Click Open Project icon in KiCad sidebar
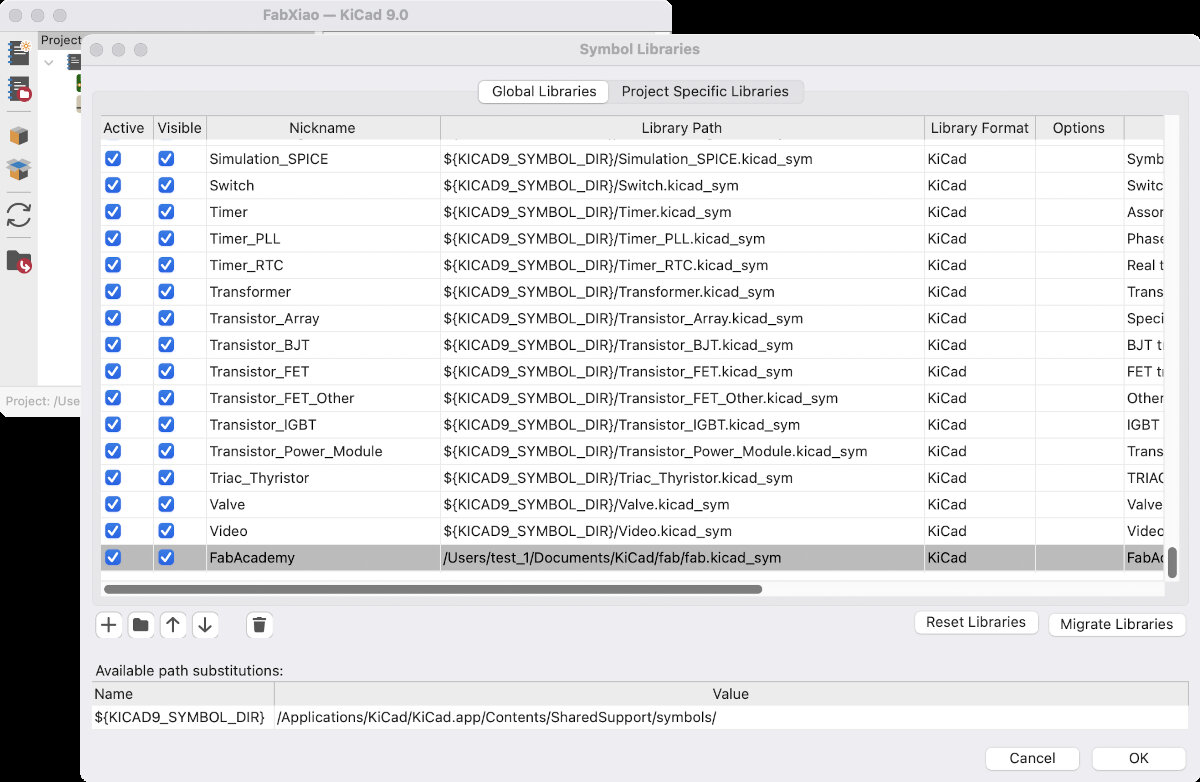Screen dimensions: 1200x782 [19, 90]
